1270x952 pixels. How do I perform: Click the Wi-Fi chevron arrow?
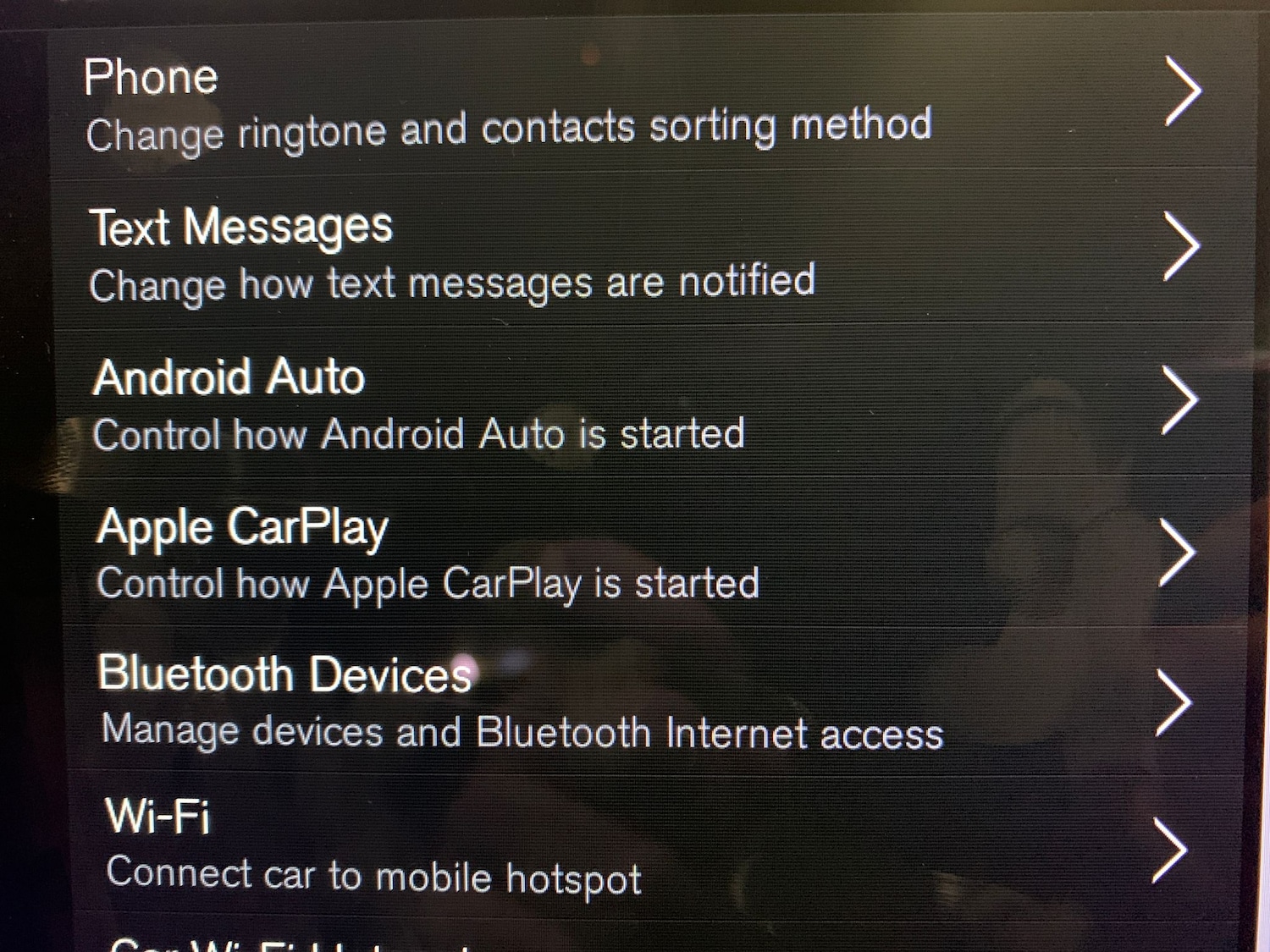coord(1170,850)
